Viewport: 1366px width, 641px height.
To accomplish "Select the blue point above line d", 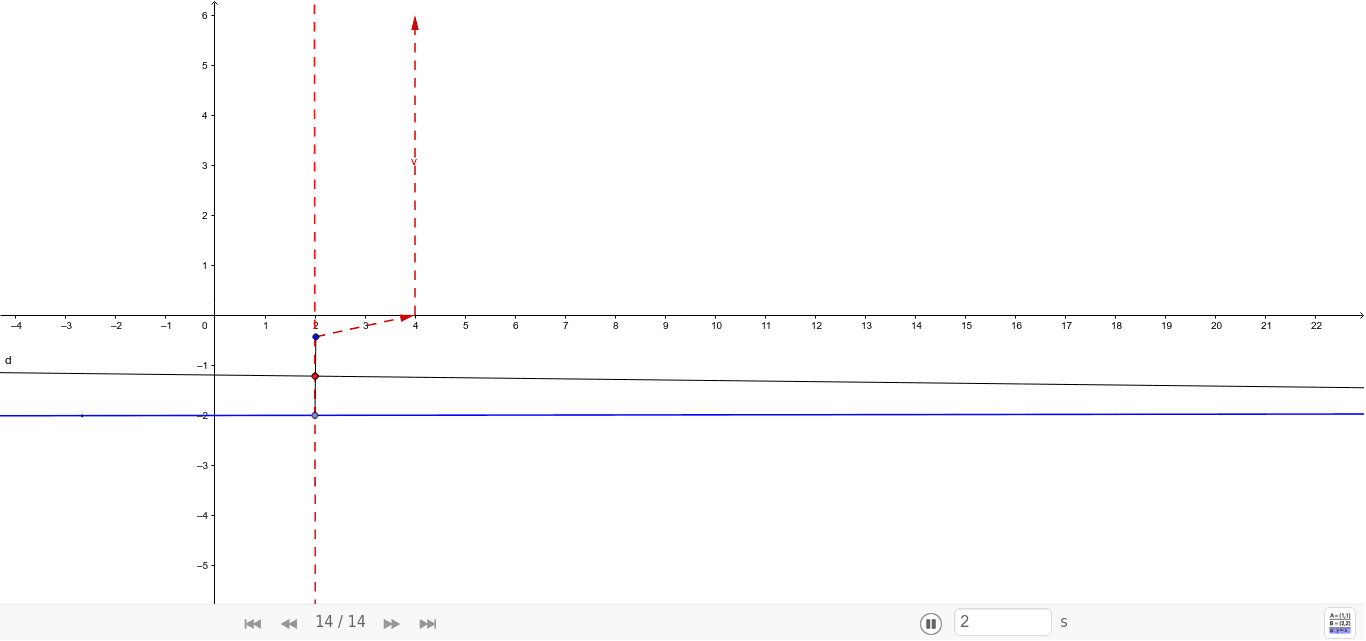I will tap(315, 337).
